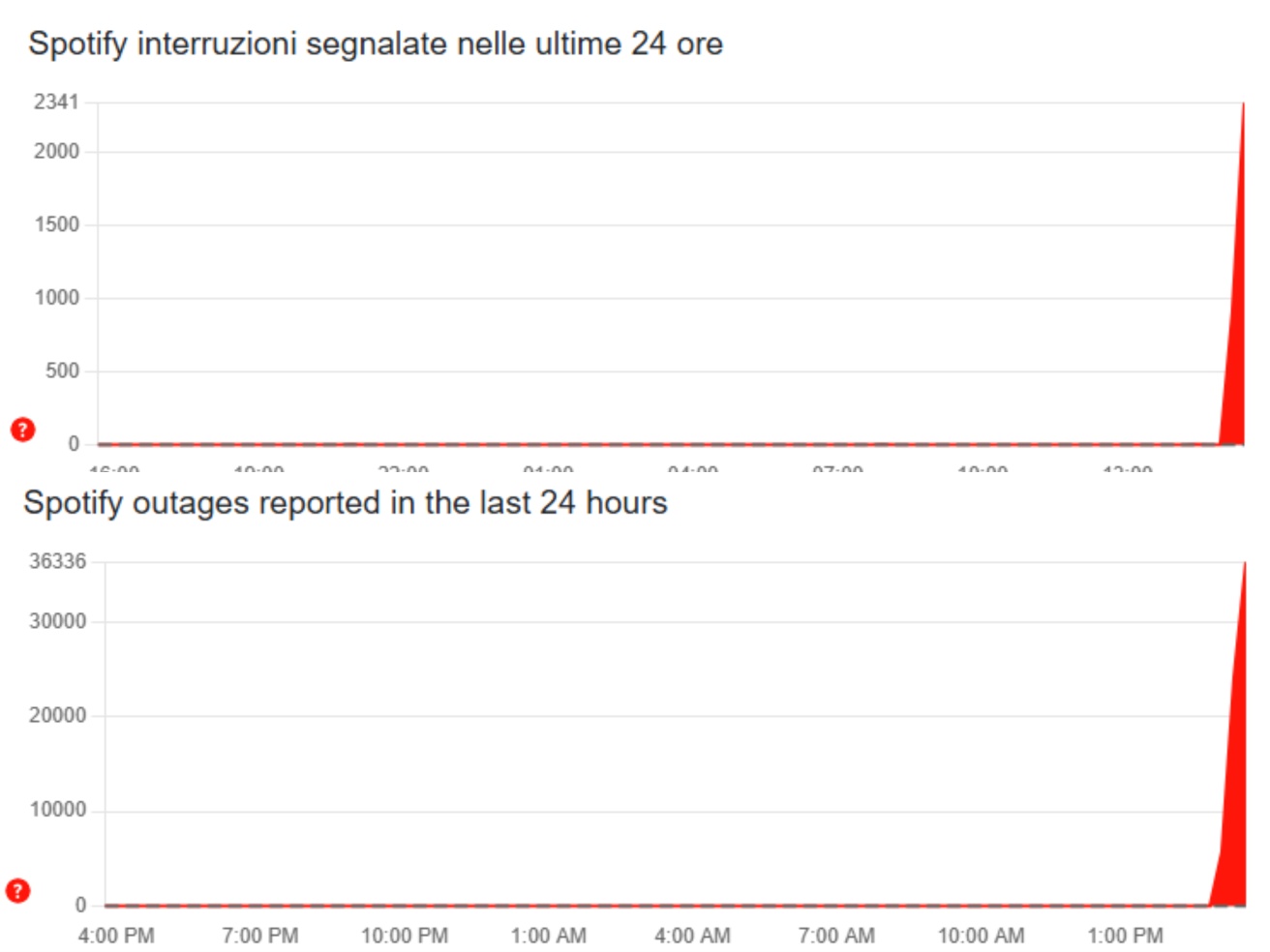Select the 10000 y-axis label
1270x952 pixels.
click(x=57, y=810)
